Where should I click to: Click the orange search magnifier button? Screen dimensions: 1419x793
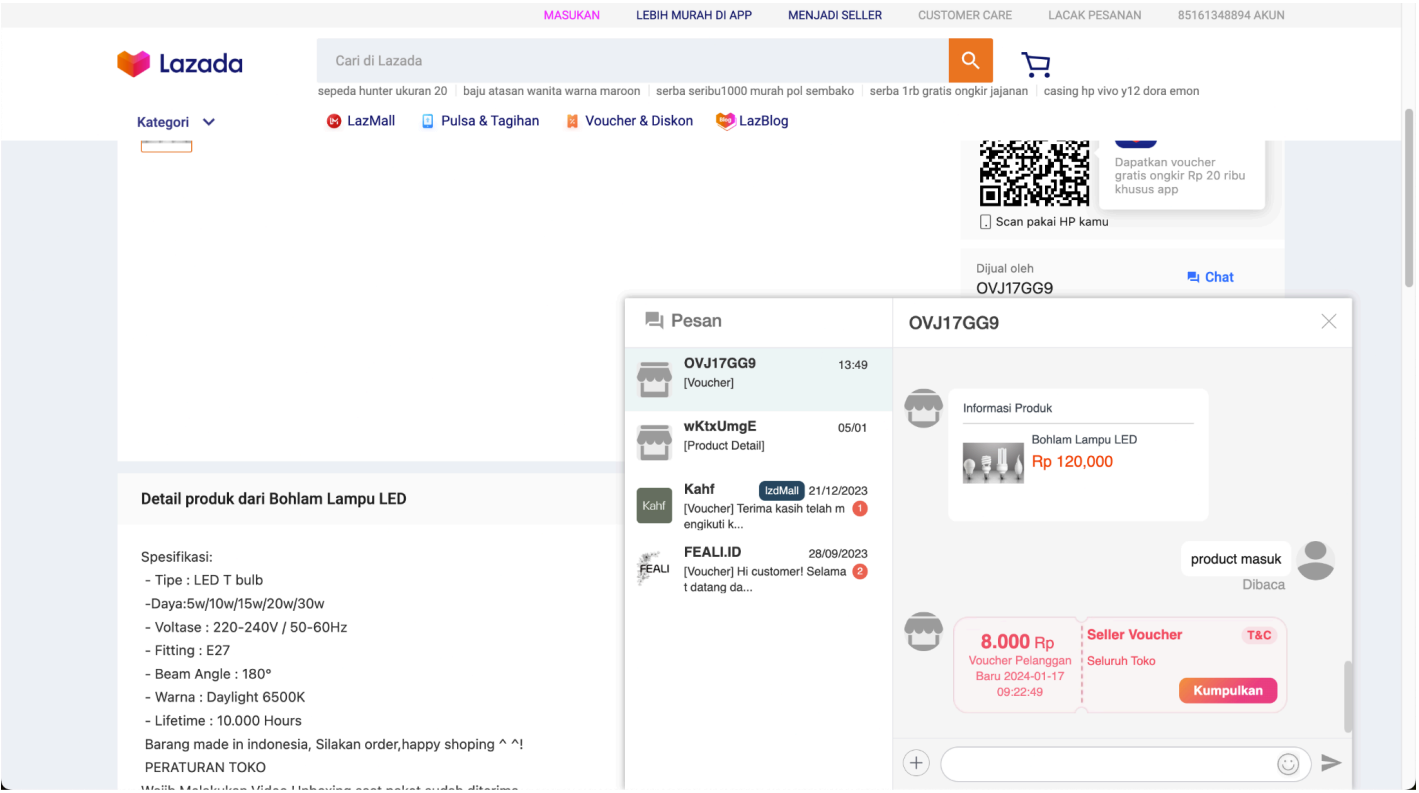[x=970, y=61]
